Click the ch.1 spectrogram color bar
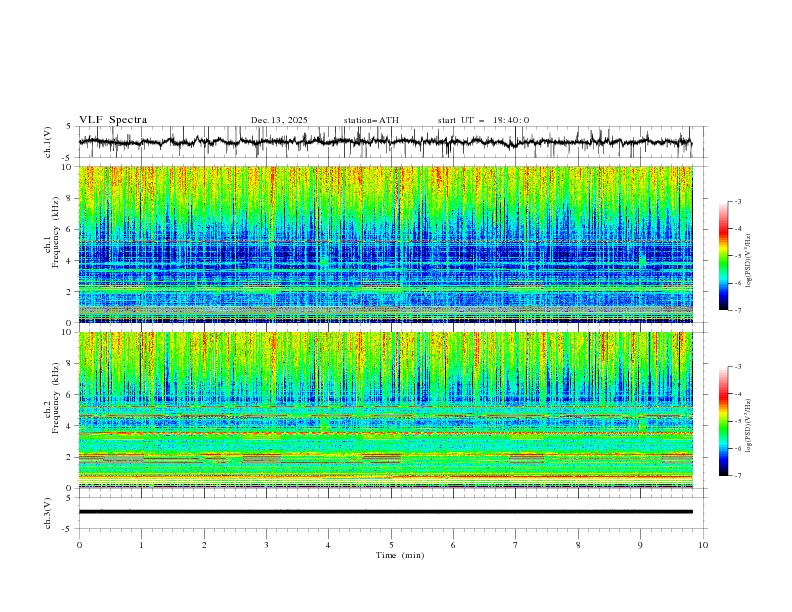 tap(723, 256)
